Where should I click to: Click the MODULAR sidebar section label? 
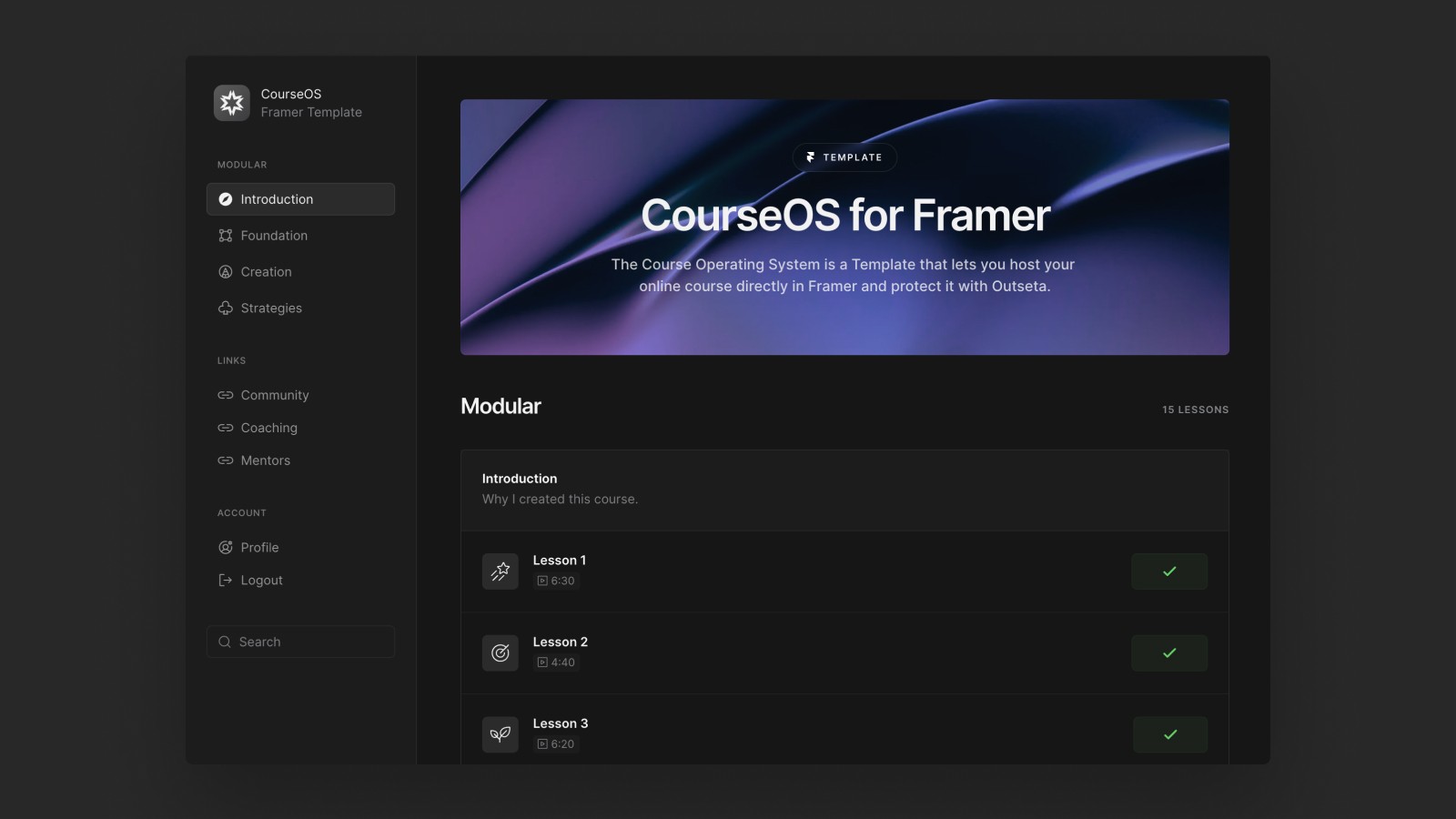coord(242,165)
